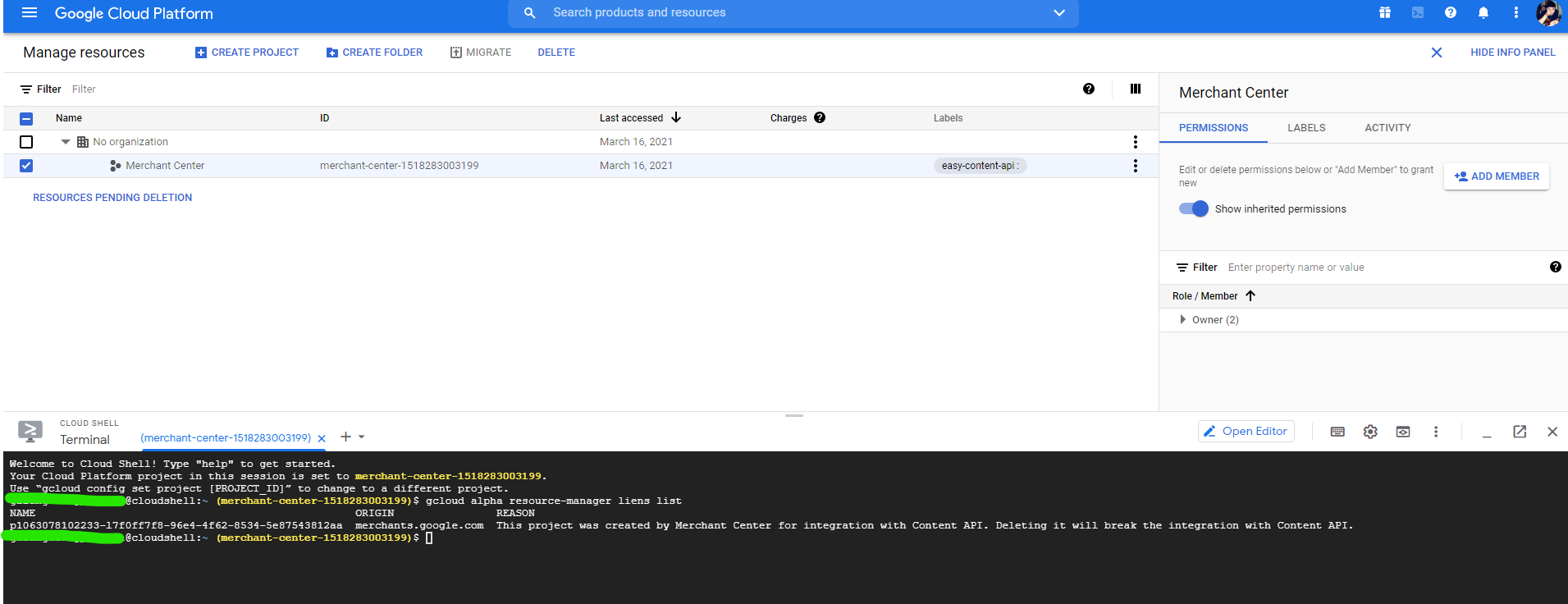
Task: Switch to the ACTIVITY tab
Action: point(1387,128)
